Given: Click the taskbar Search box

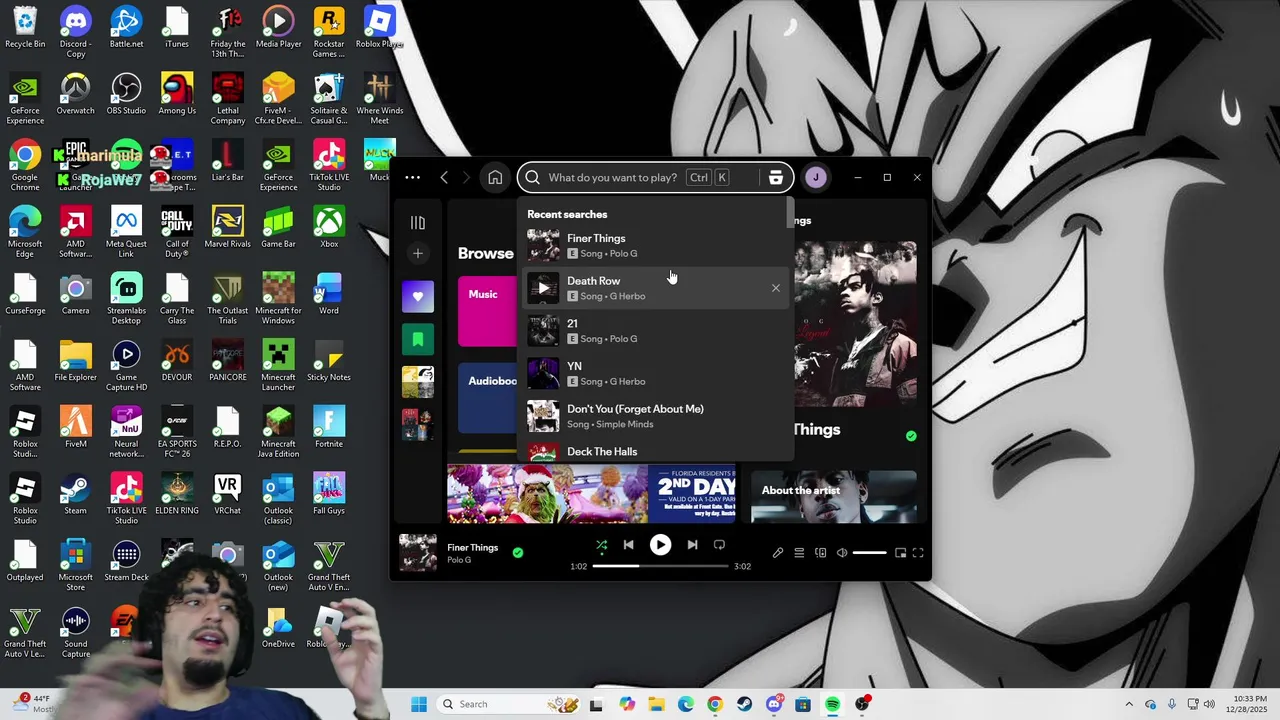Looking at the screenshot, I should click(x=509, y=704).
